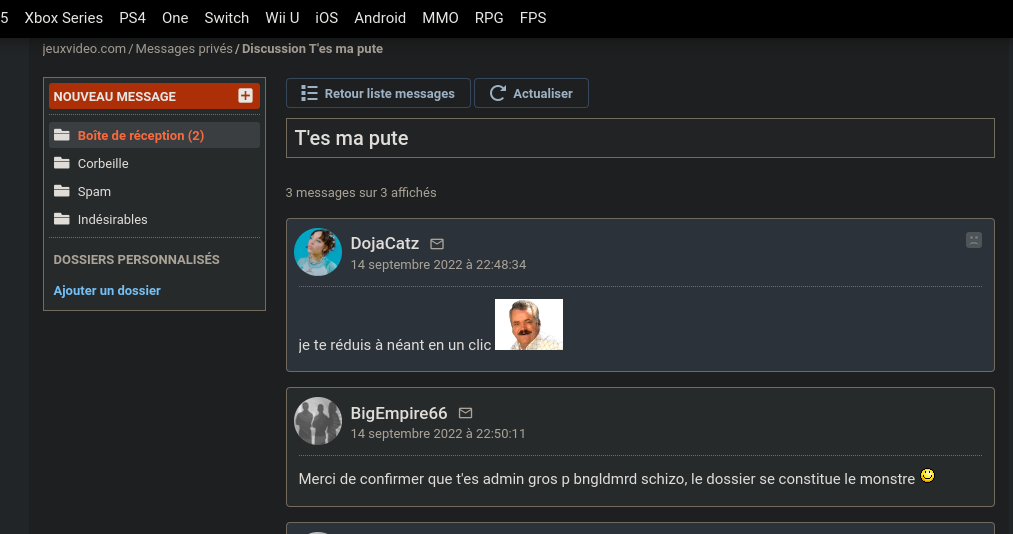Open DojaCatz avatar picture
Viewport: 1013px width, 534px height.
(318, 252)
